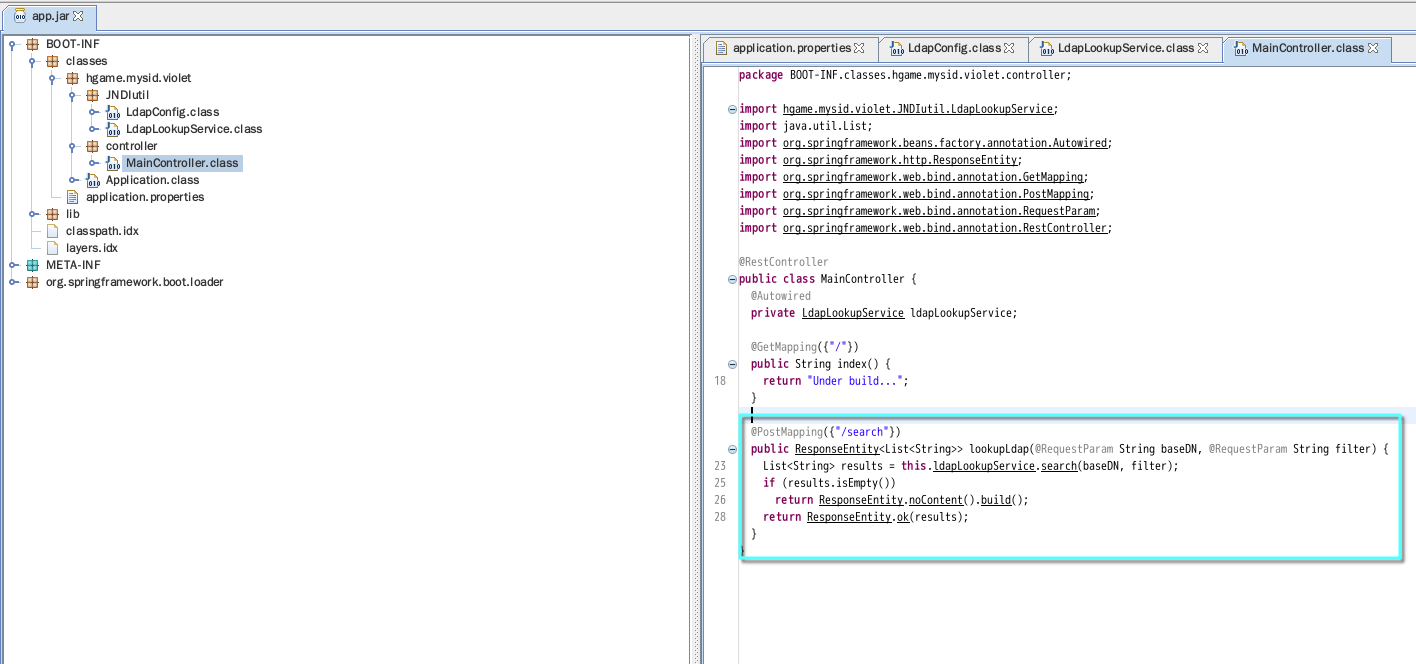The width and height of the screenshot is (1416, 664).
Task: Click the classes package icon
Action: click(53, 61)
